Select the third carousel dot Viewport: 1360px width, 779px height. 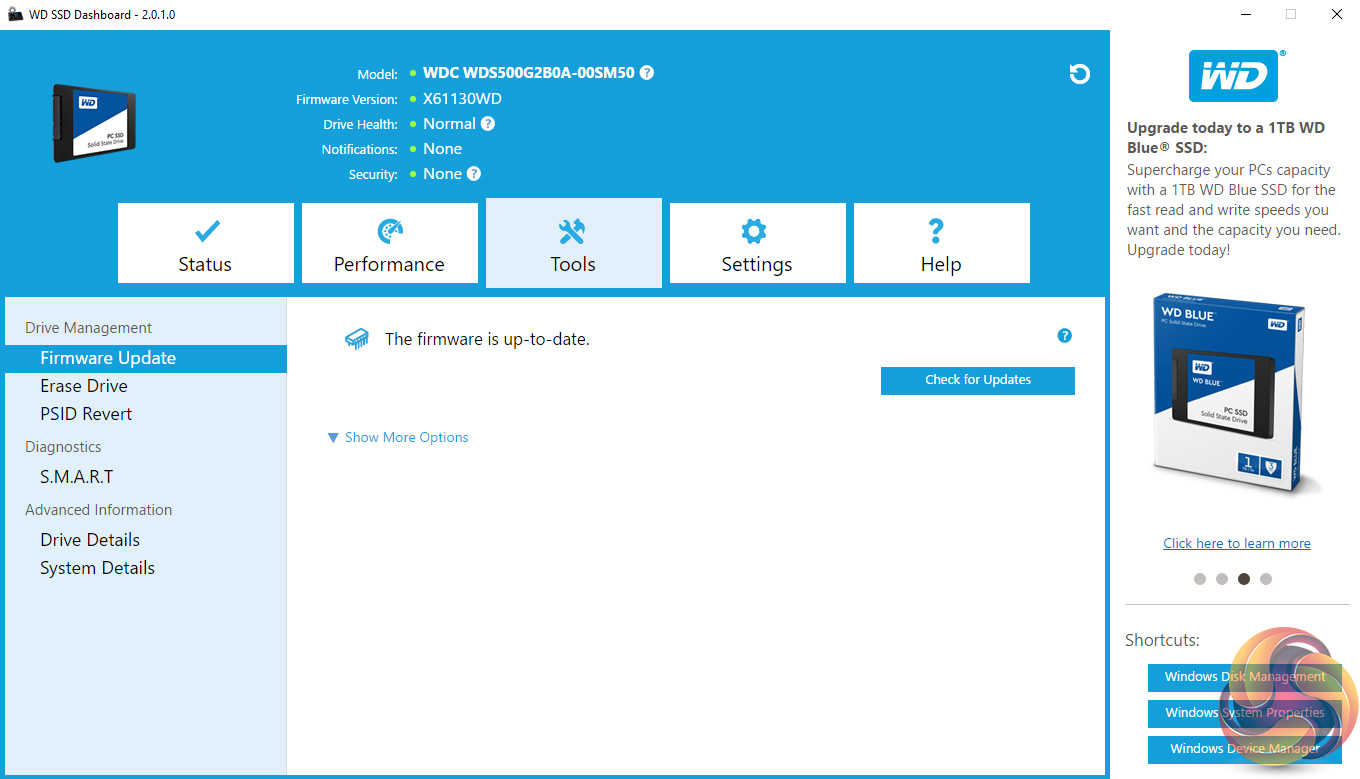(x=1244, y=579)
